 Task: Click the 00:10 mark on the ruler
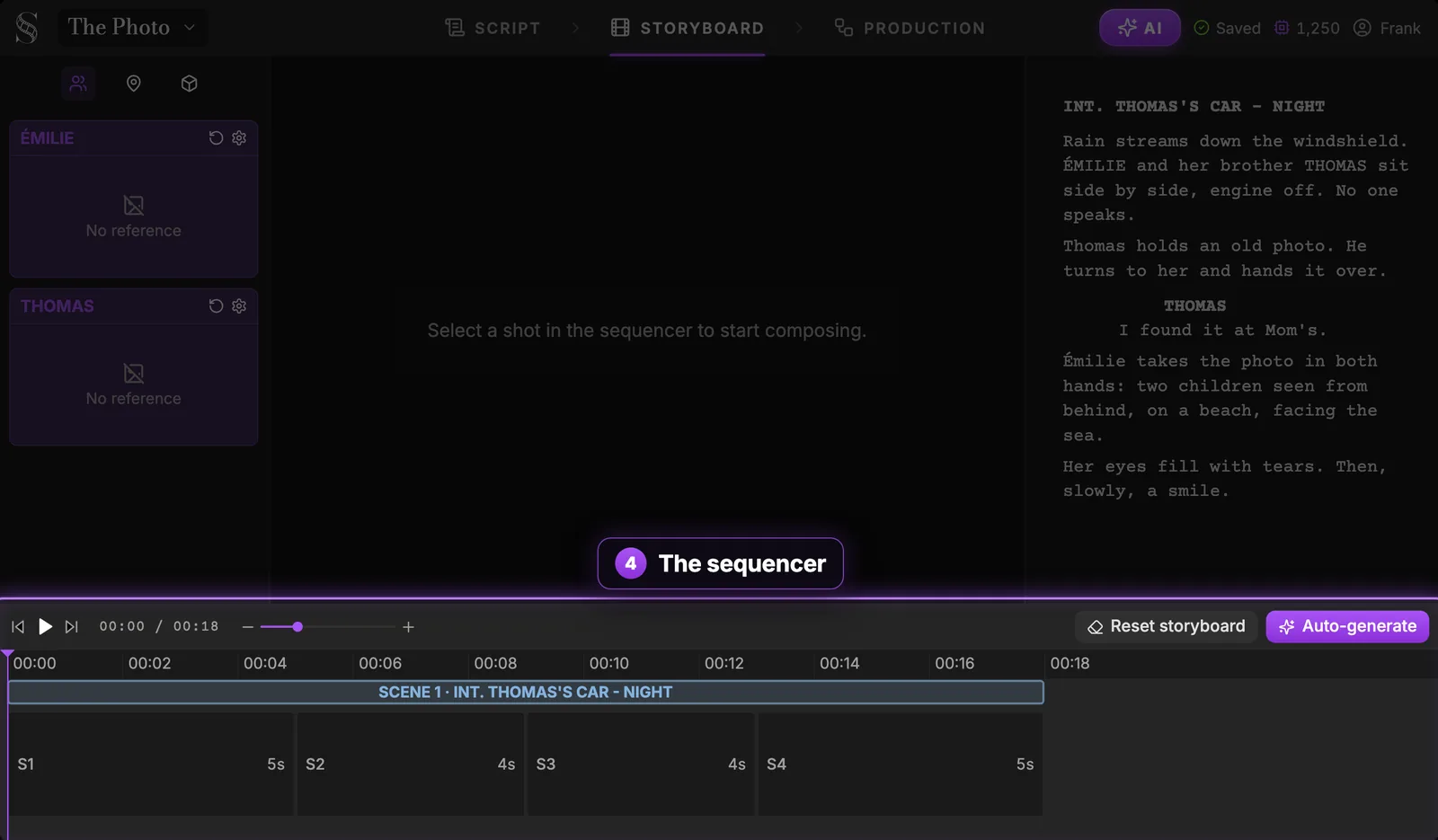pos(609,664)
